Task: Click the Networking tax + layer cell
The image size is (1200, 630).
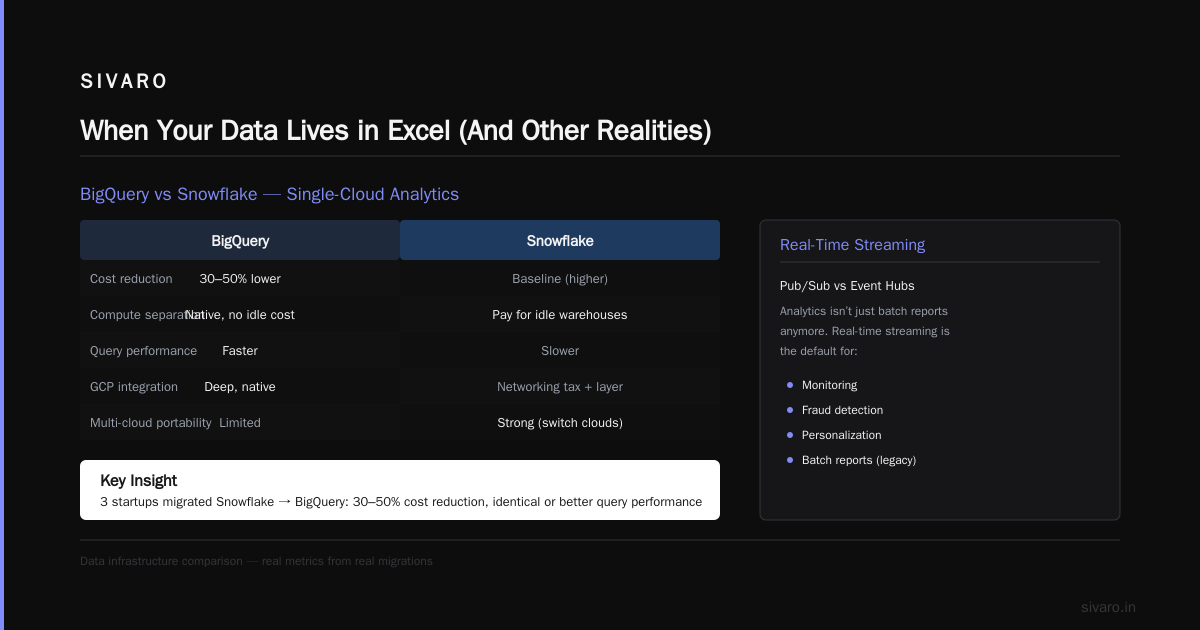Action: pyautogui.click(x=560, y=387)
